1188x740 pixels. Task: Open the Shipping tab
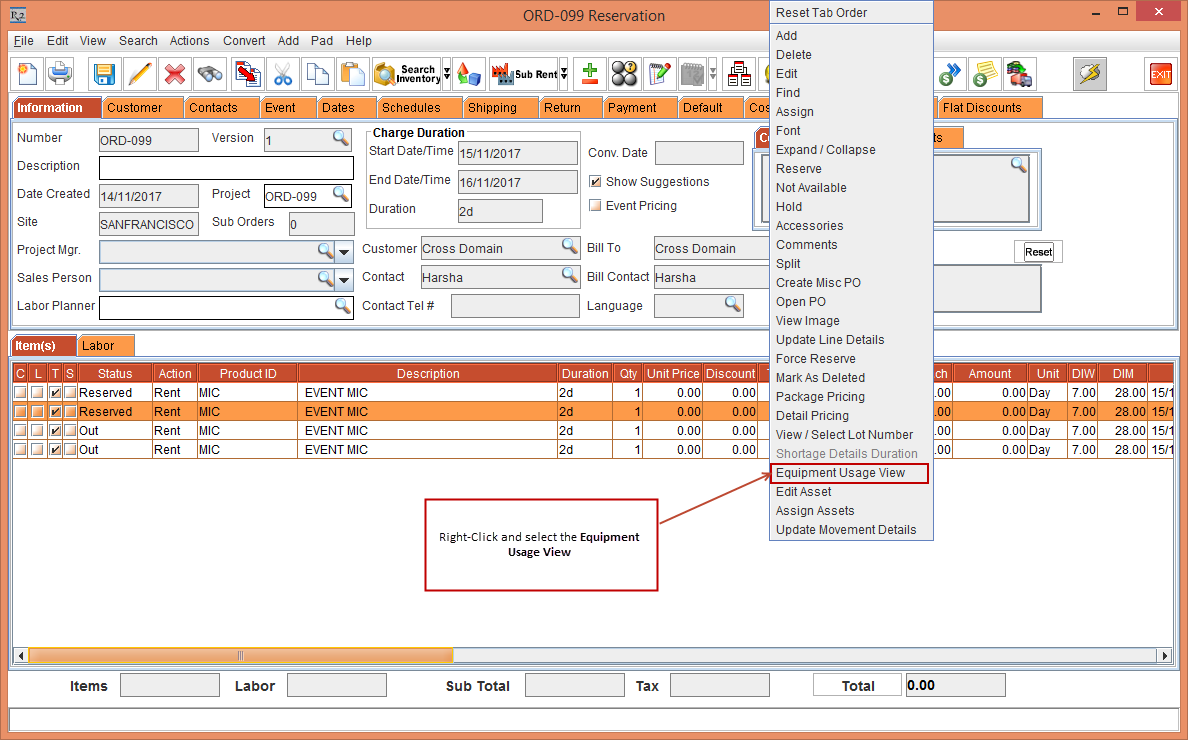point(492,108)
